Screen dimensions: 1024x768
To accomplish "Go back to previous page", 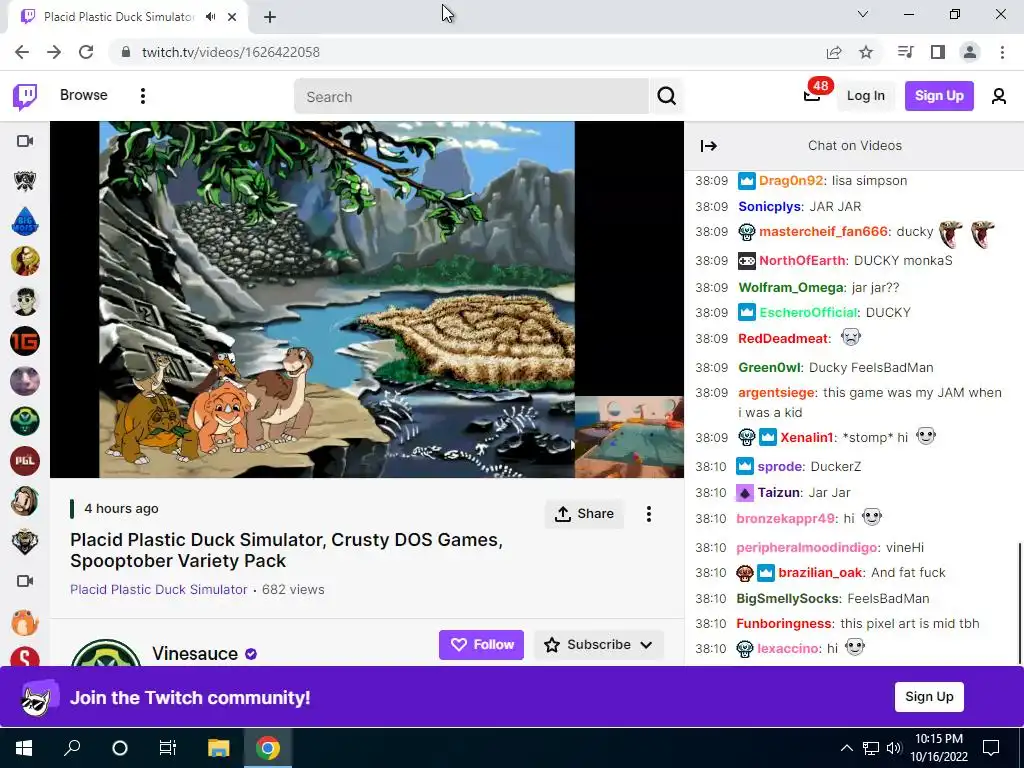I will [22, 52].
